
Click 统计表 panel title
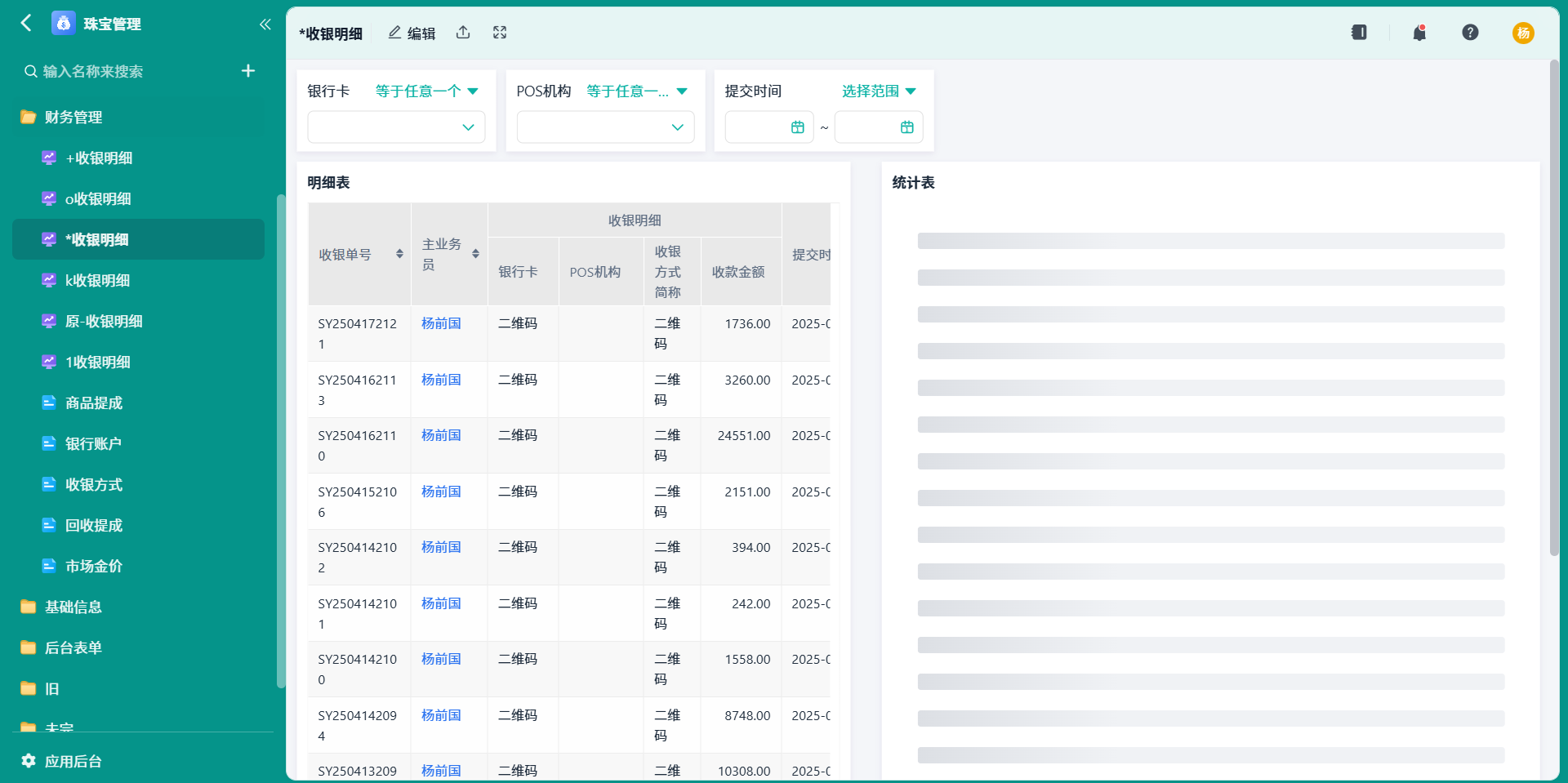(913, 183)
